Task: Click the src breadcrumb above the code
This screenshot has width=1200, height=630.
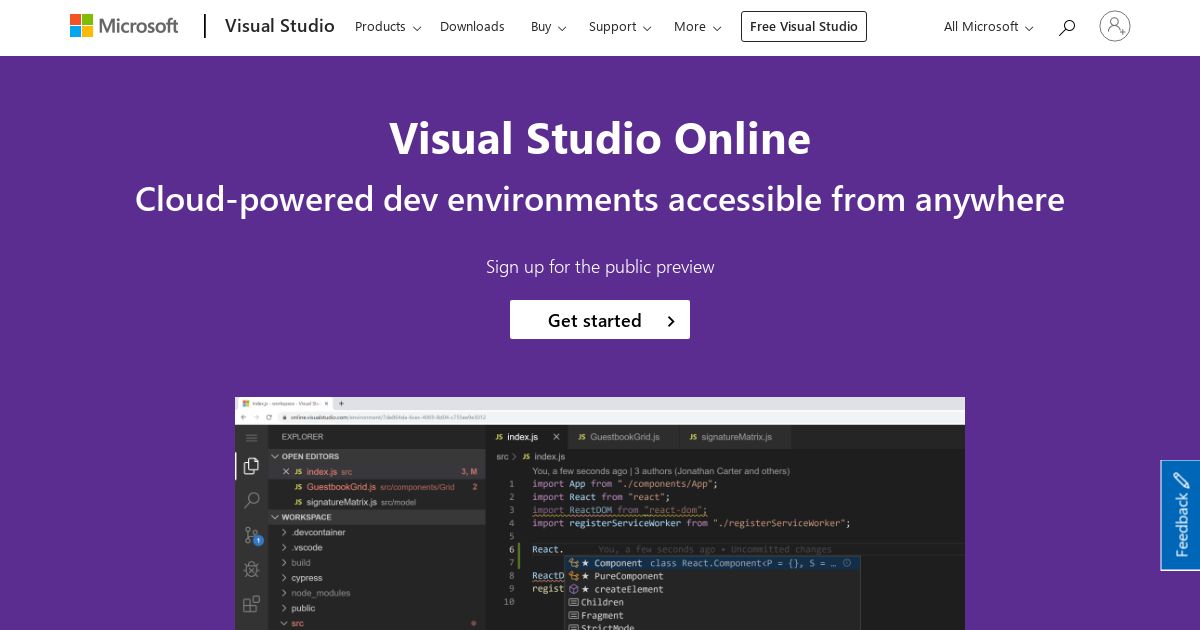Action: coord(503,456)
